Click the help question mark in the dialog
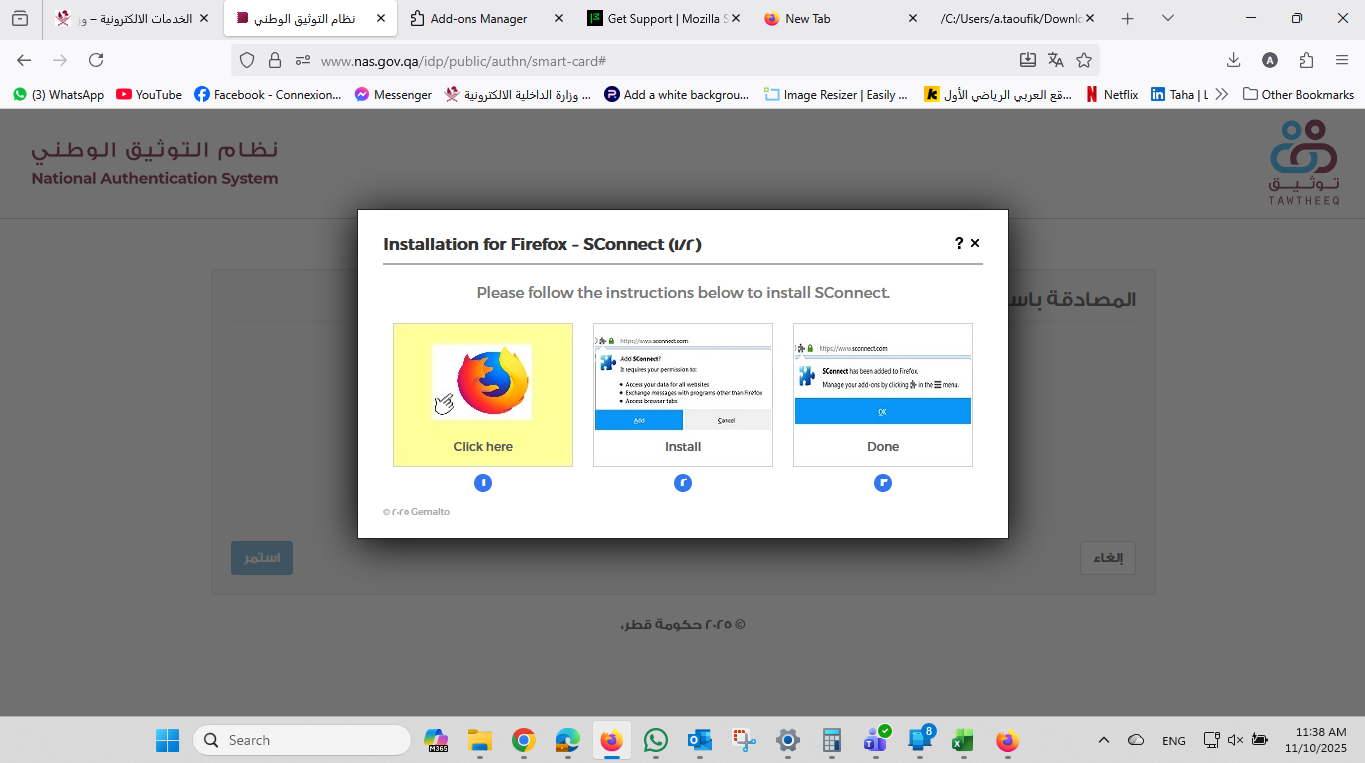The width and height of the screenshot is (1365, 763). (959, 243)
